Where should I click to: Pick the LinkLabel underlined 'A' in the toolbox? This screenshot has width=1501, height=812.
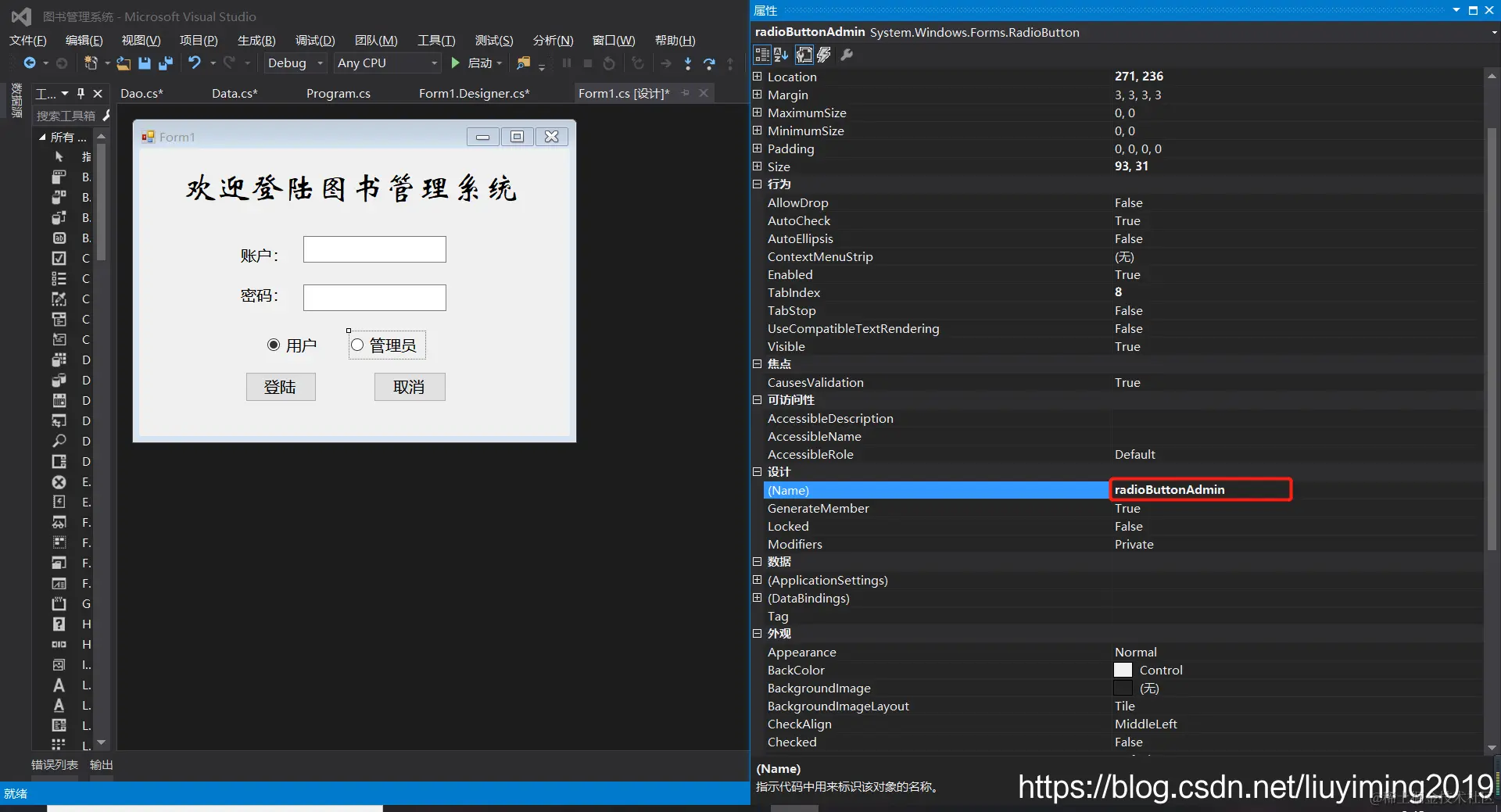(59, 706)
